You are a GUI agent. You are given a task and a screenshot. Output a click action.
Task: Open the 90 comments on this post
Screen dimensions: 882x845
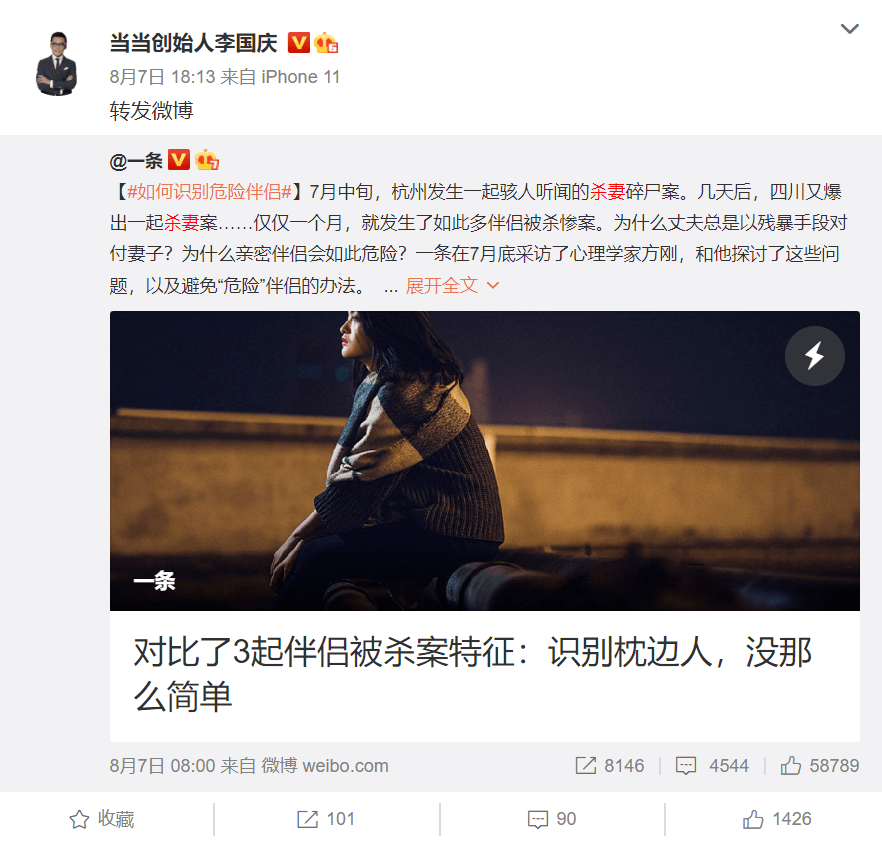tap(552, 819)
